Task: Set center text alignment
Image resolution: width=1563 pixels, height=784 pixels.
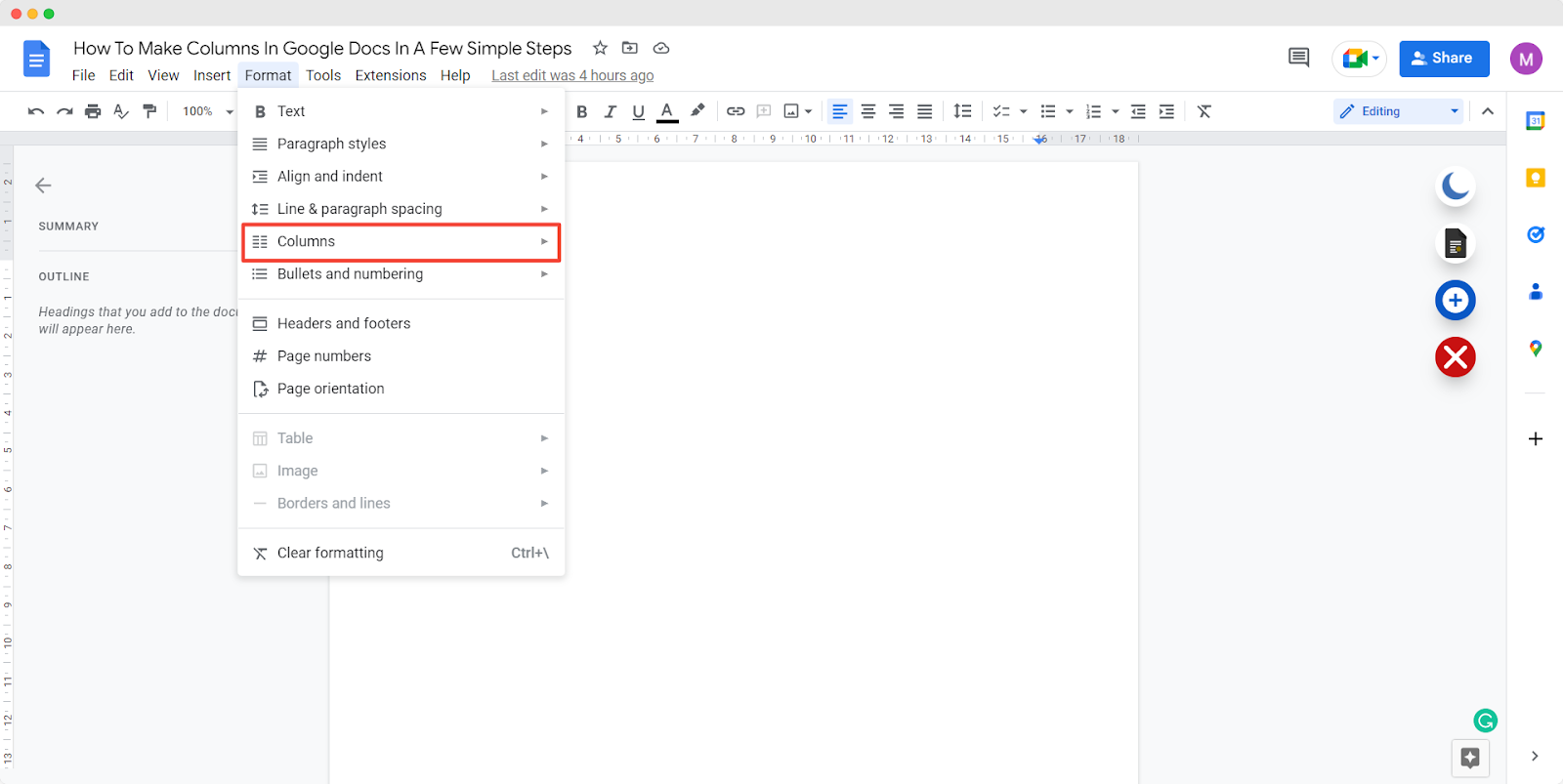Action: 868,111
